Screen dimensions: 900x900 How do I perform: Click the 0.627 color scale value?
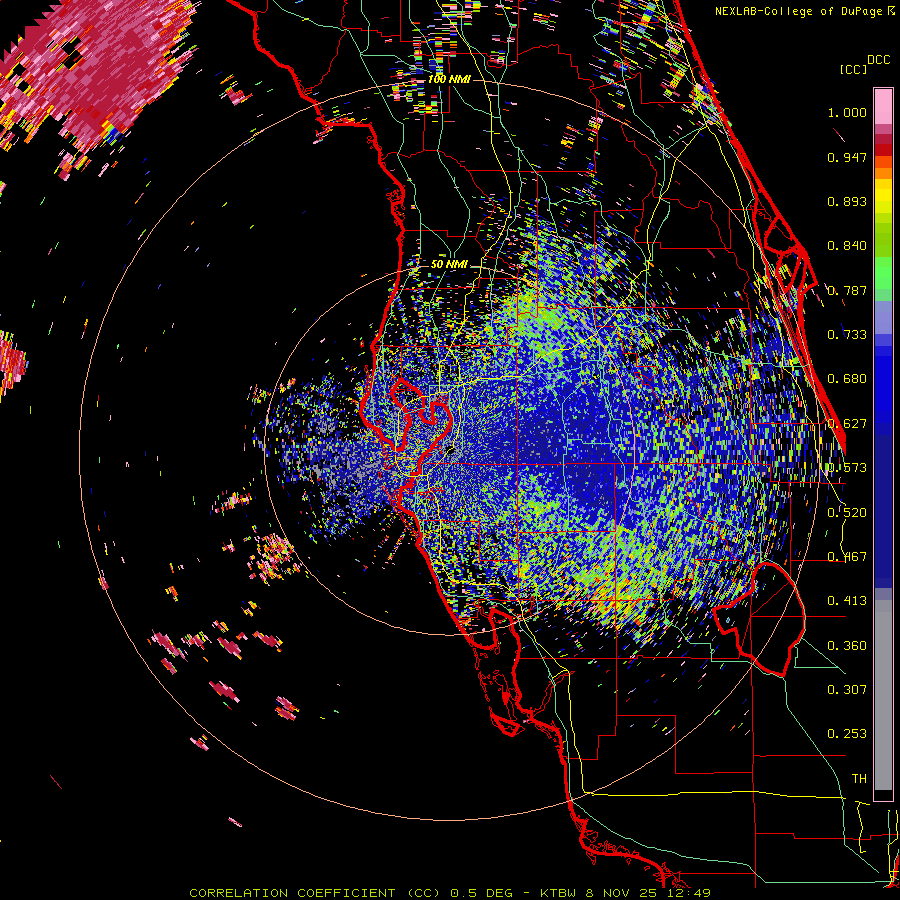coord(847,424)
